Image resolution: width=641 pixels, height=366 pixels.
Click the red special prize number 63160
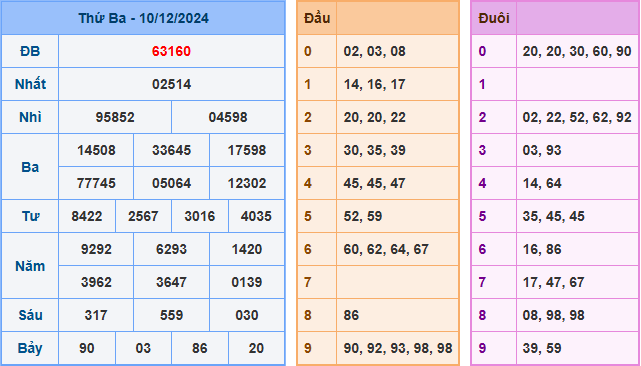pyautogui.click(x=171, y=52)
